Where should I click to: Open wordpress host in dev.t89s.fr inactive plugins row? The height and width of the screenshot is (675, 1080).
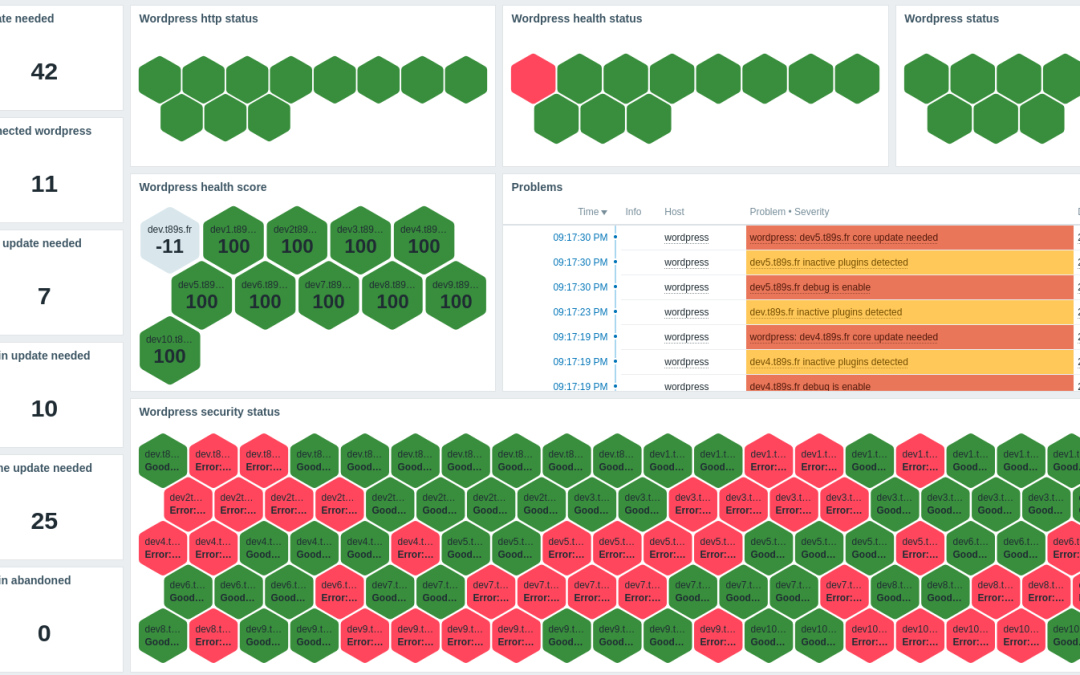pyautogui.click(x=686, y=312)
